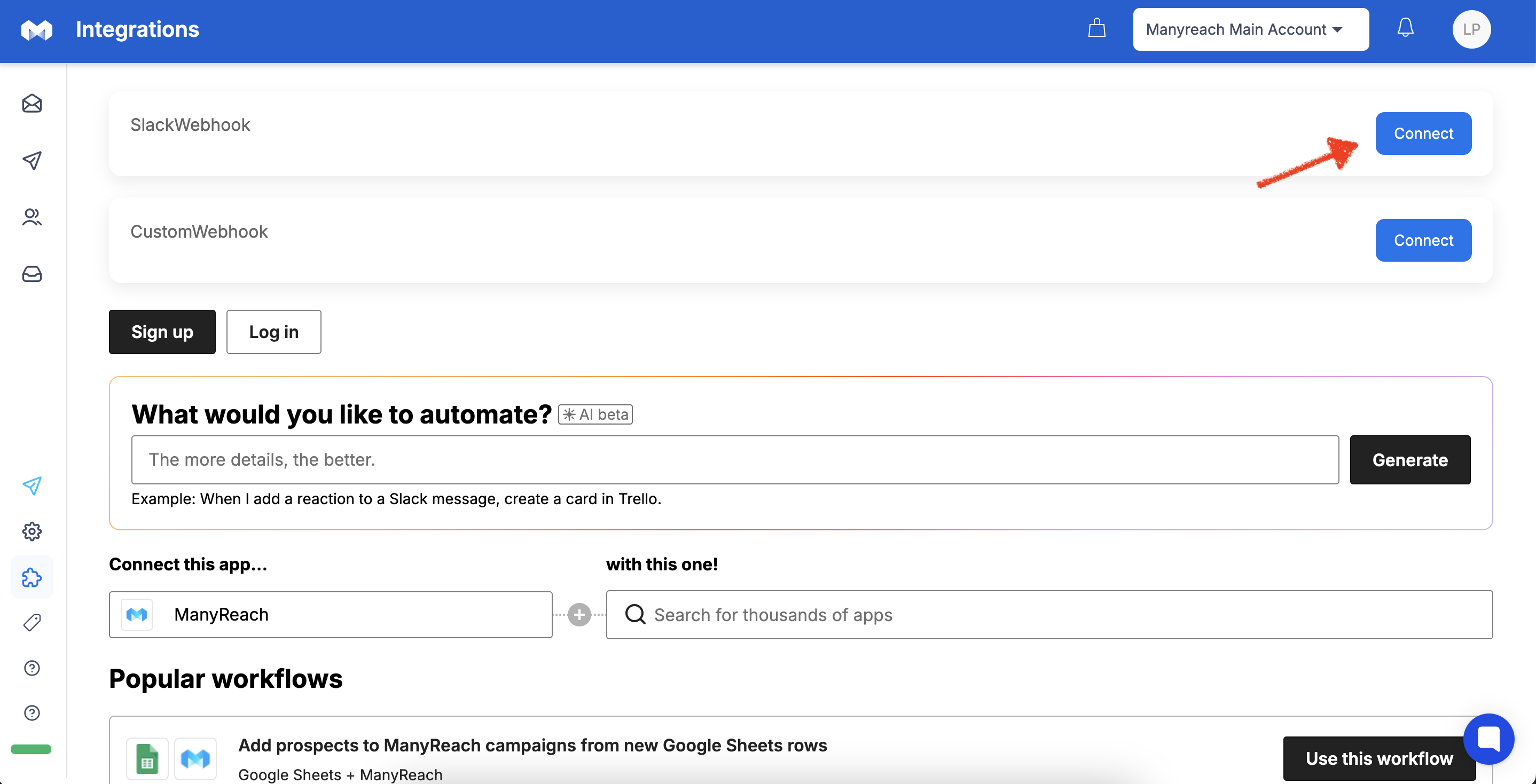
Task: Open the inbox tray icon in sidebar
Action: tap(32, 275)
